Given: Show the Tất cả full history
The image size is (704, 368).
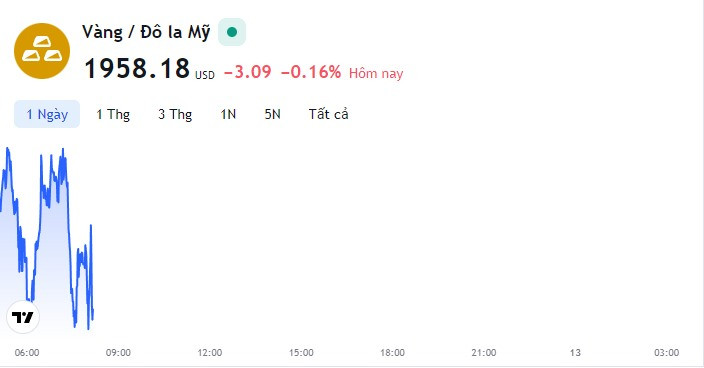Looking at the screenshot, I should coord(328,114).
